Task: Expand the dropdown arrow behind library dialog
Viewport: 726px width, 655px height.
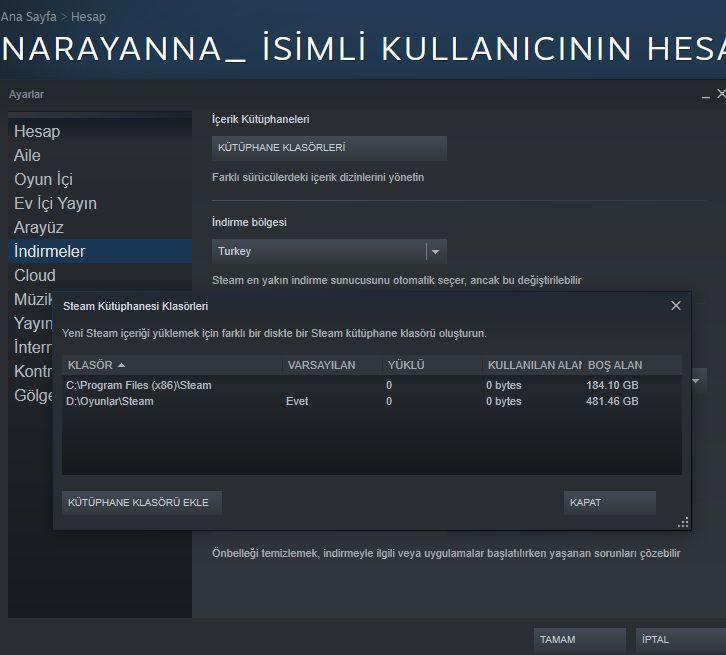Action: click(x=696, y=381)
